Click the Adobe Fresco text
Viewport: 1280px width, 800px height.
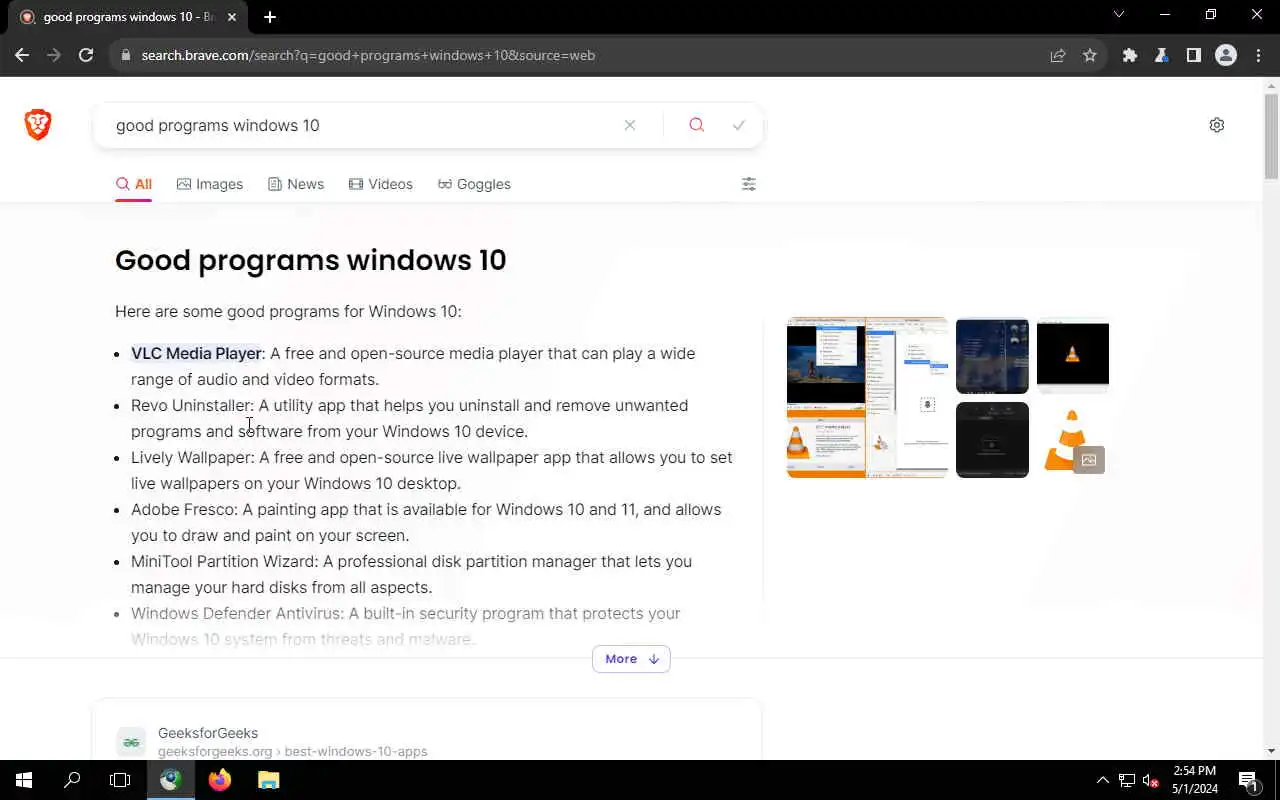click(x=182, y=509)
